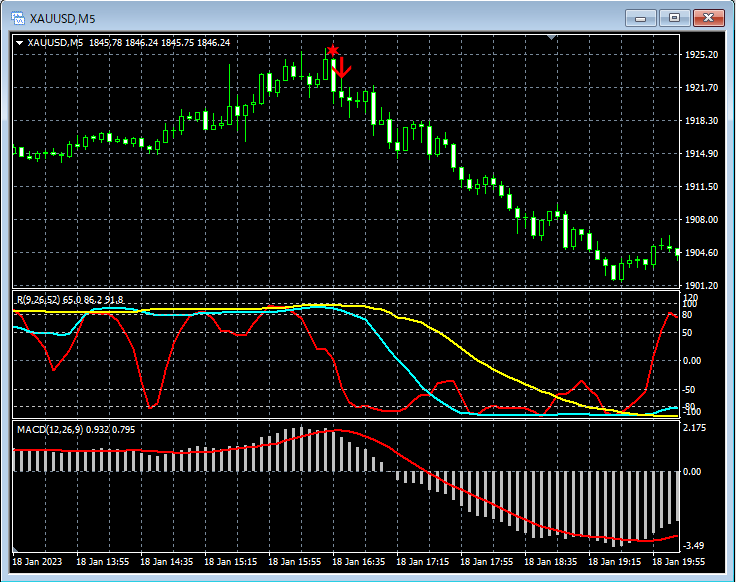
Task: Minimize the XAUUSD,M5 chart window
Action: point(641,18)
